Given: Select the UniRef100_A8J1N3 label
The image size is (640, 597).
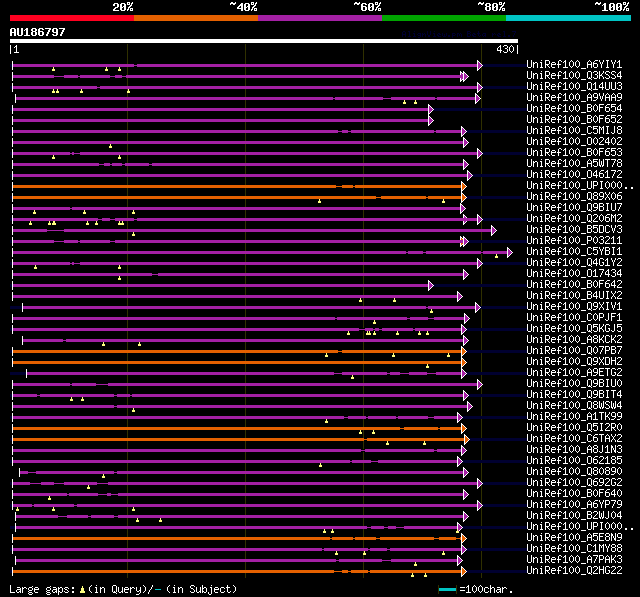Looking at the screenshot, I should [x=574, y=450].
